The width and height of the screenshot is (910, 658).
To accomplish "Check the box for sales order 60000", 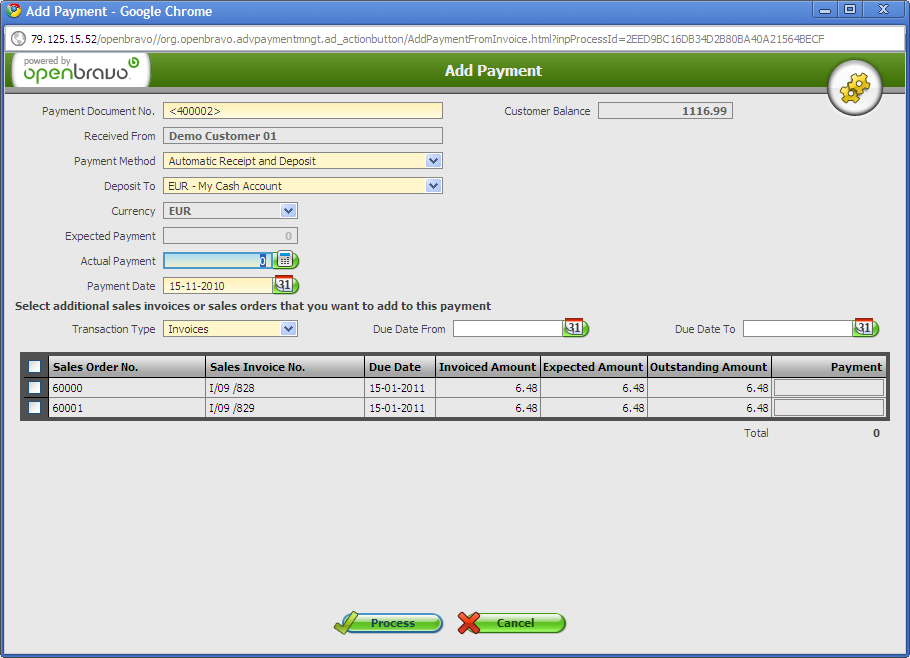I will point(35,388).
